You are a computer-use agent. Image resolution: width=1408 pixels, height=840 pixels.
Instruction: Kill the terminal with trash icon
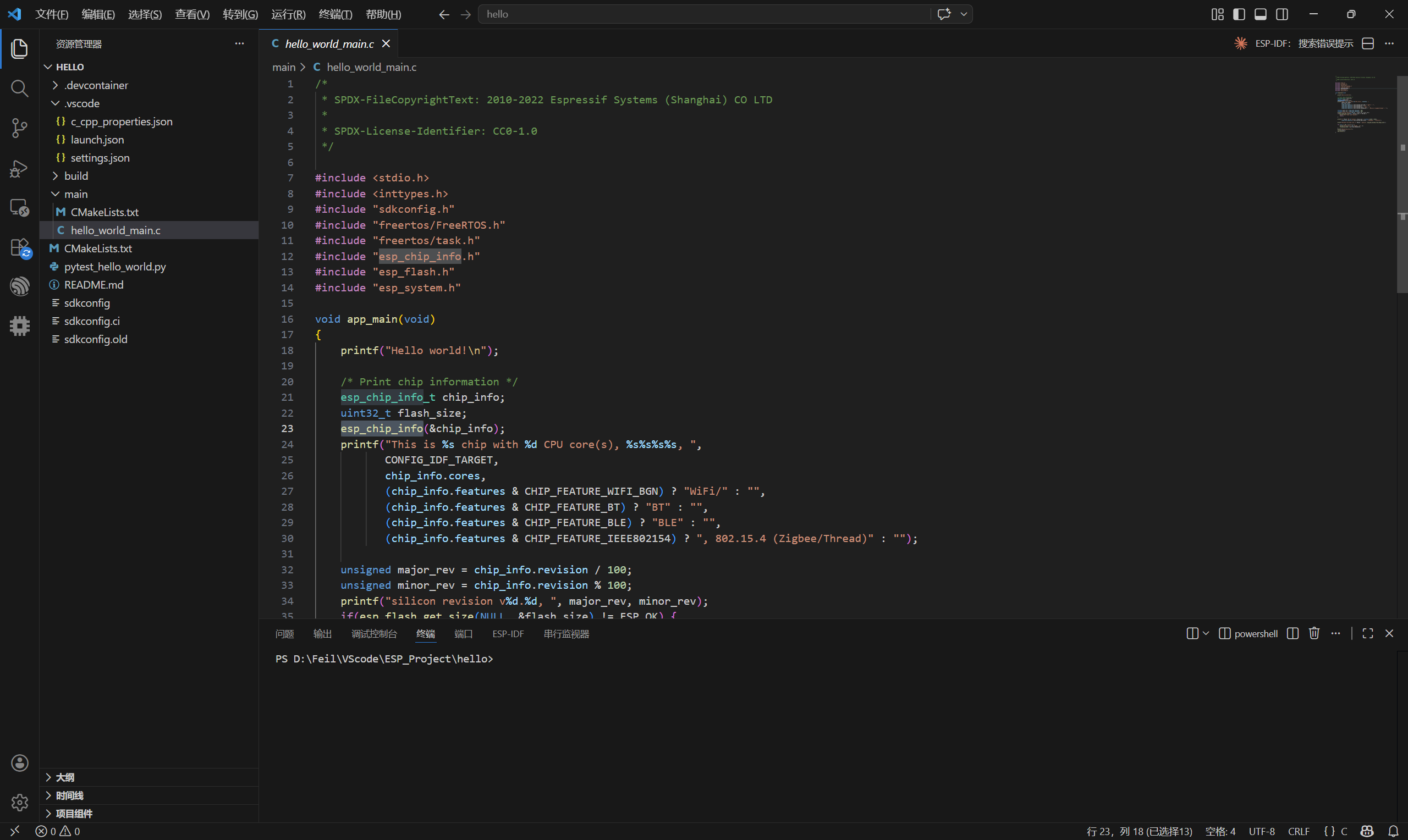click(x=1314, y=633)
